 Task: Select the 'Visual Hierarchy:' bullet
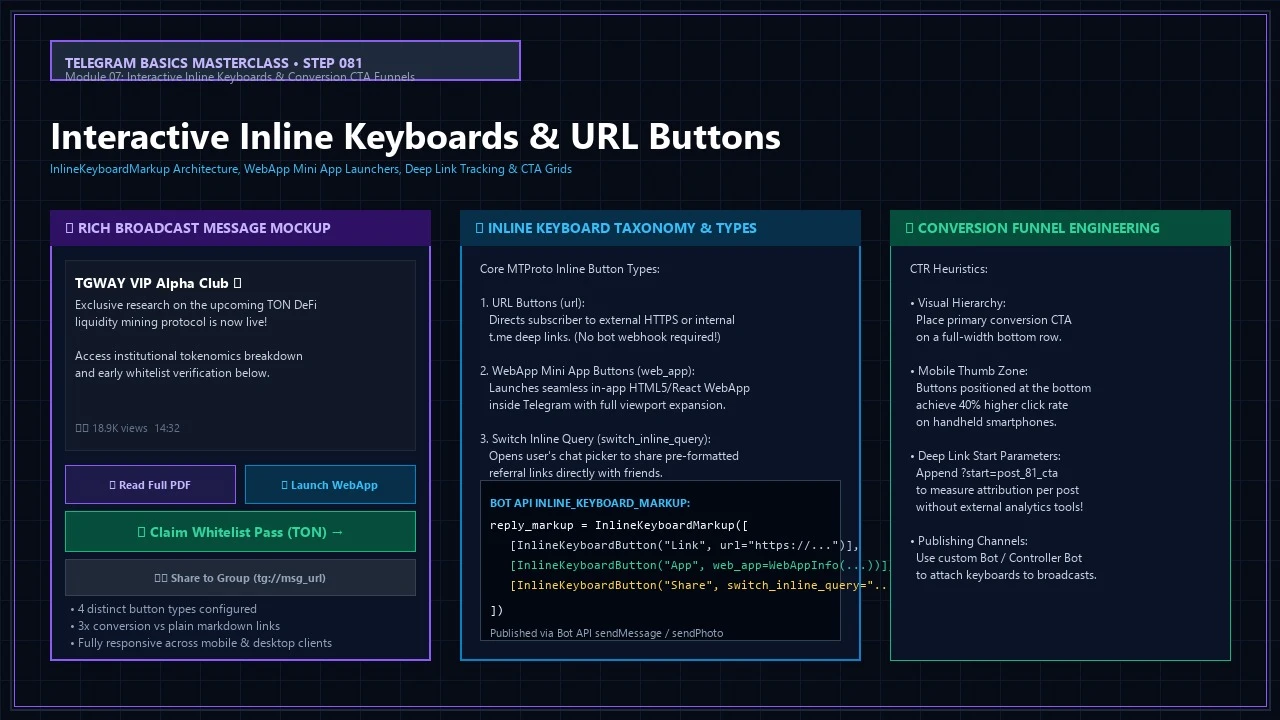click(958, 303)
